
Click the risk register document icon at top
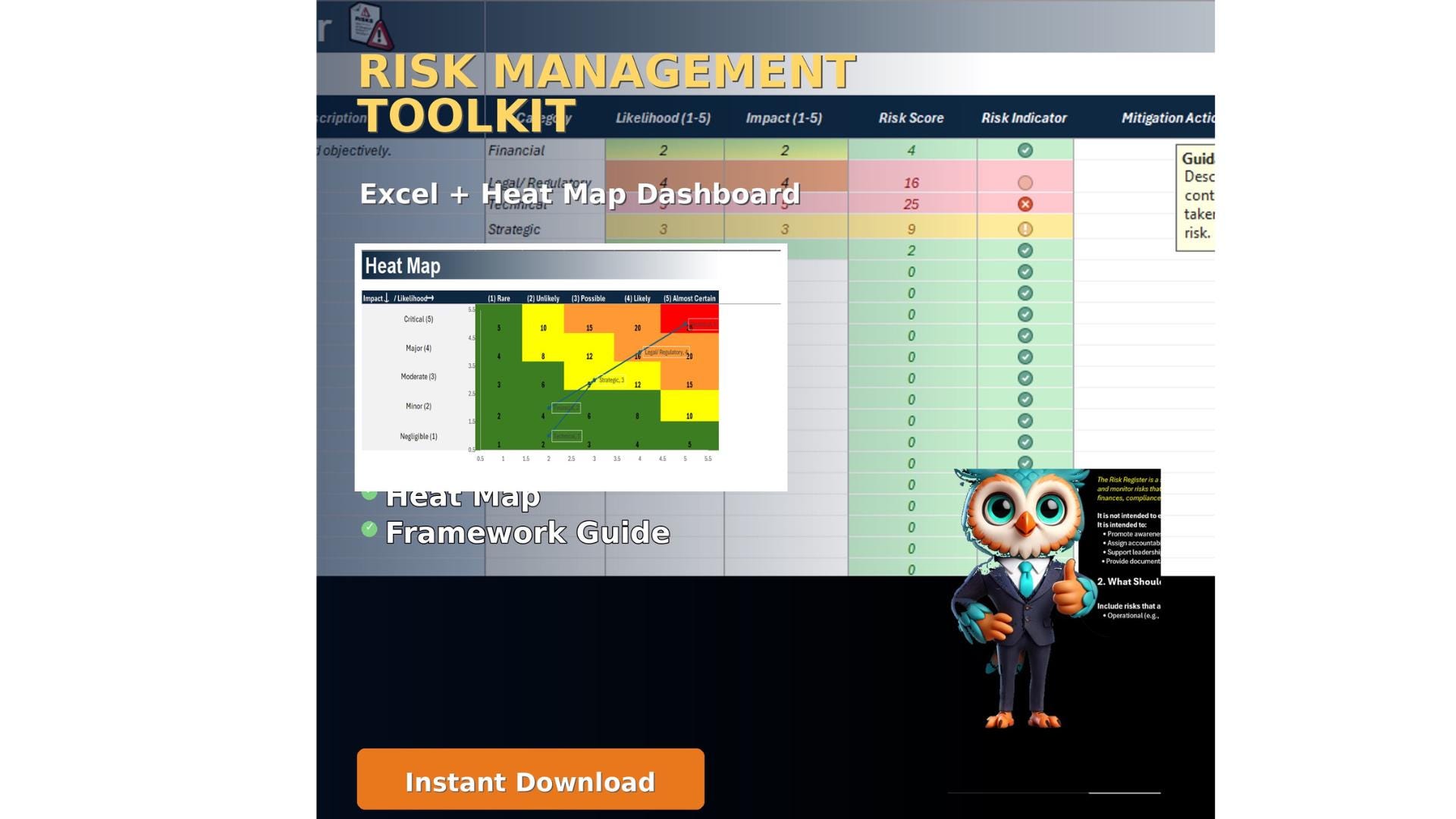(x=370, y=25)
